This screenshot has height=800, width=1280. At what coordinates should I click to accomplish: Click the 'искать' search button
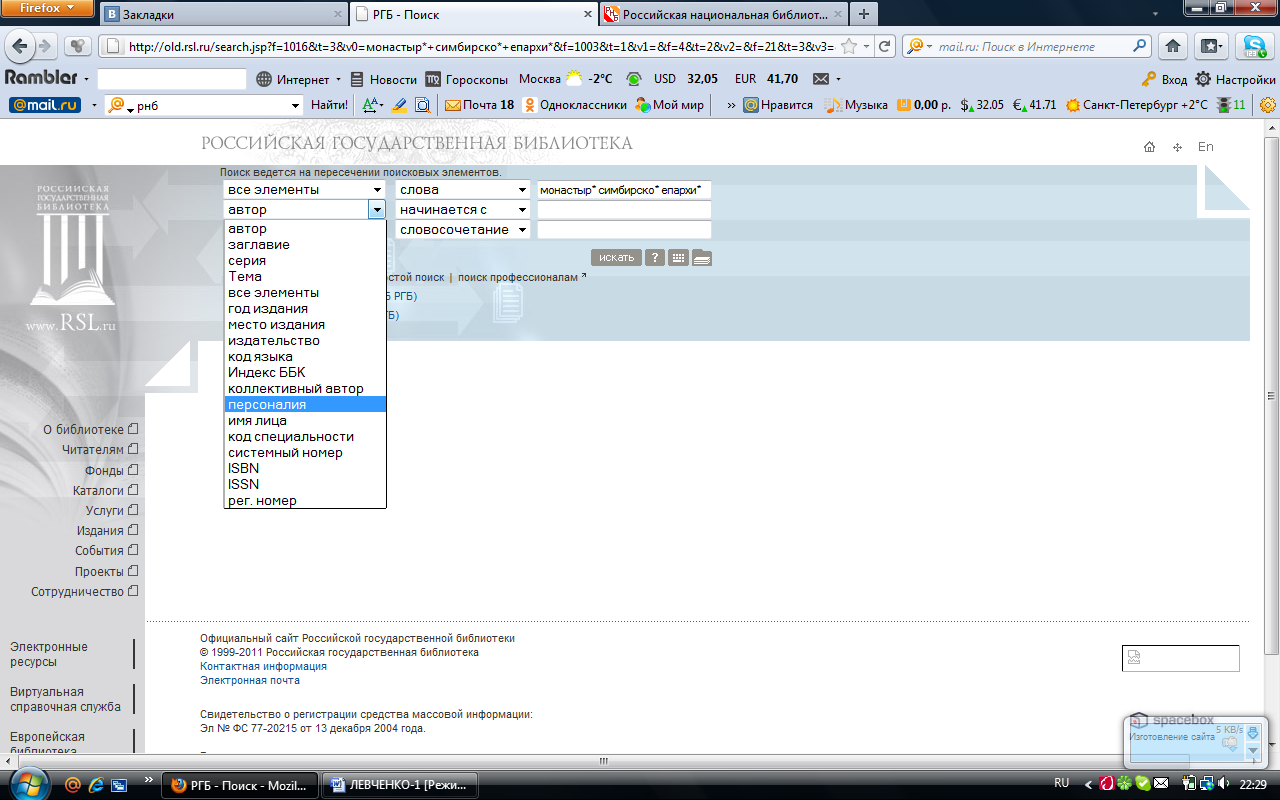616,257
